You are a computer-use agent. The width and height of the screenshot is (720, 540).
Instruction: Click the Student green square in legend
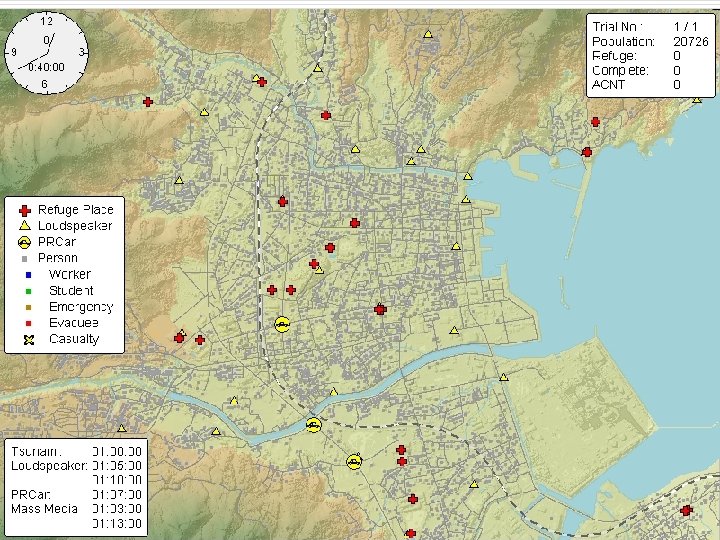click(28, 291)
